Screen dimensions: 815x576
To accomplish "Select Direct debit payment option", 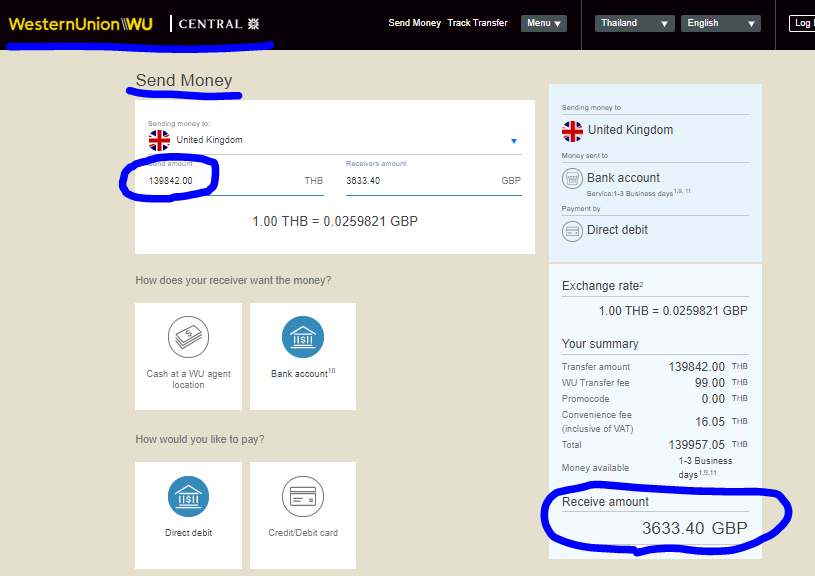I will point(188,515).
